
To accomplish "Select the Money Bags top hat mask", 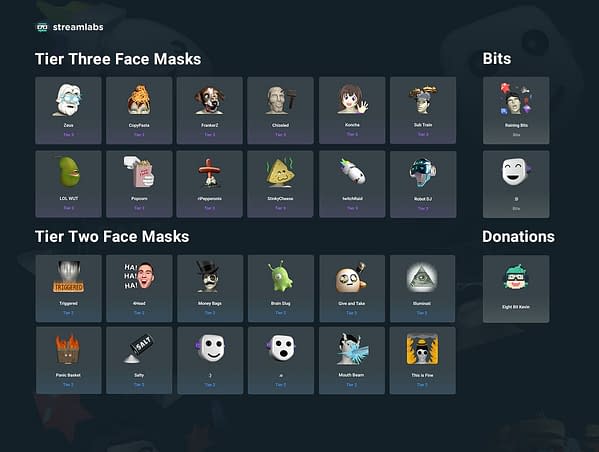I will click(210, 288).
